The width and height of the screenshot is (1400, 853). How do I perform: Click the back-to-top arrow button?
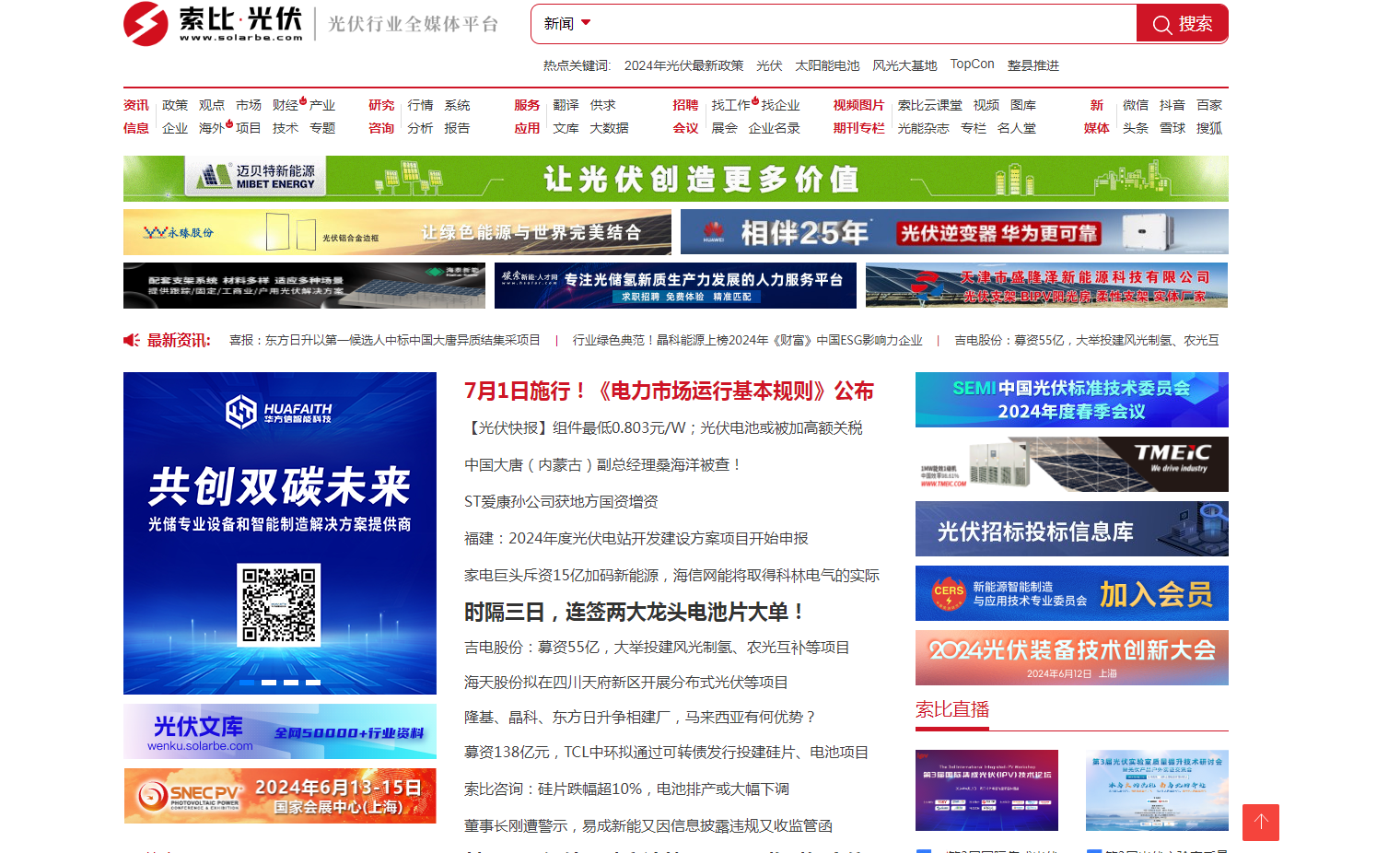[1261, 823]
